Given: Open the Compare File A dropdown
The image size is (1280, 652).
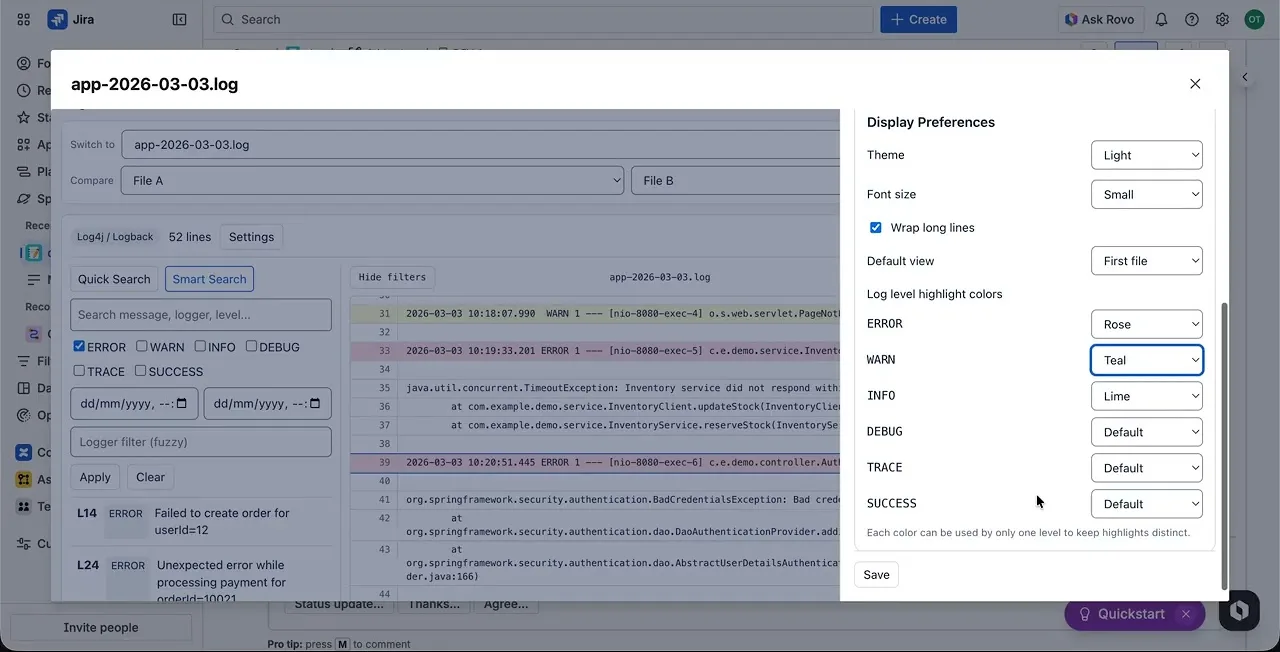Looking at the screenshot, I should point(373,181).
